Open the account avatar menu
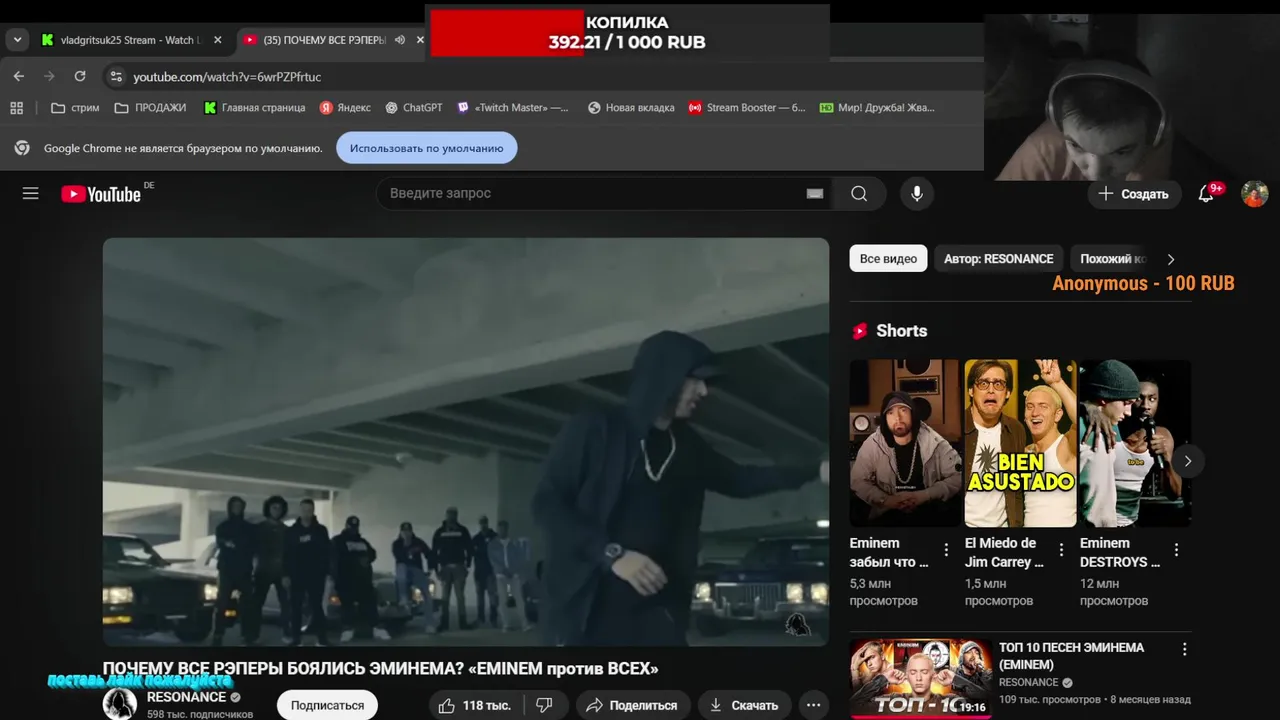The width and height of the screenshot is (1280, 720). (1255, 194)
